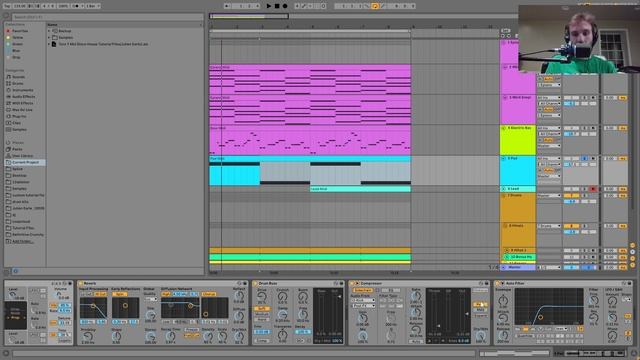
Task: Click the Max for Live category icon
Action: (x=8, y=110)
